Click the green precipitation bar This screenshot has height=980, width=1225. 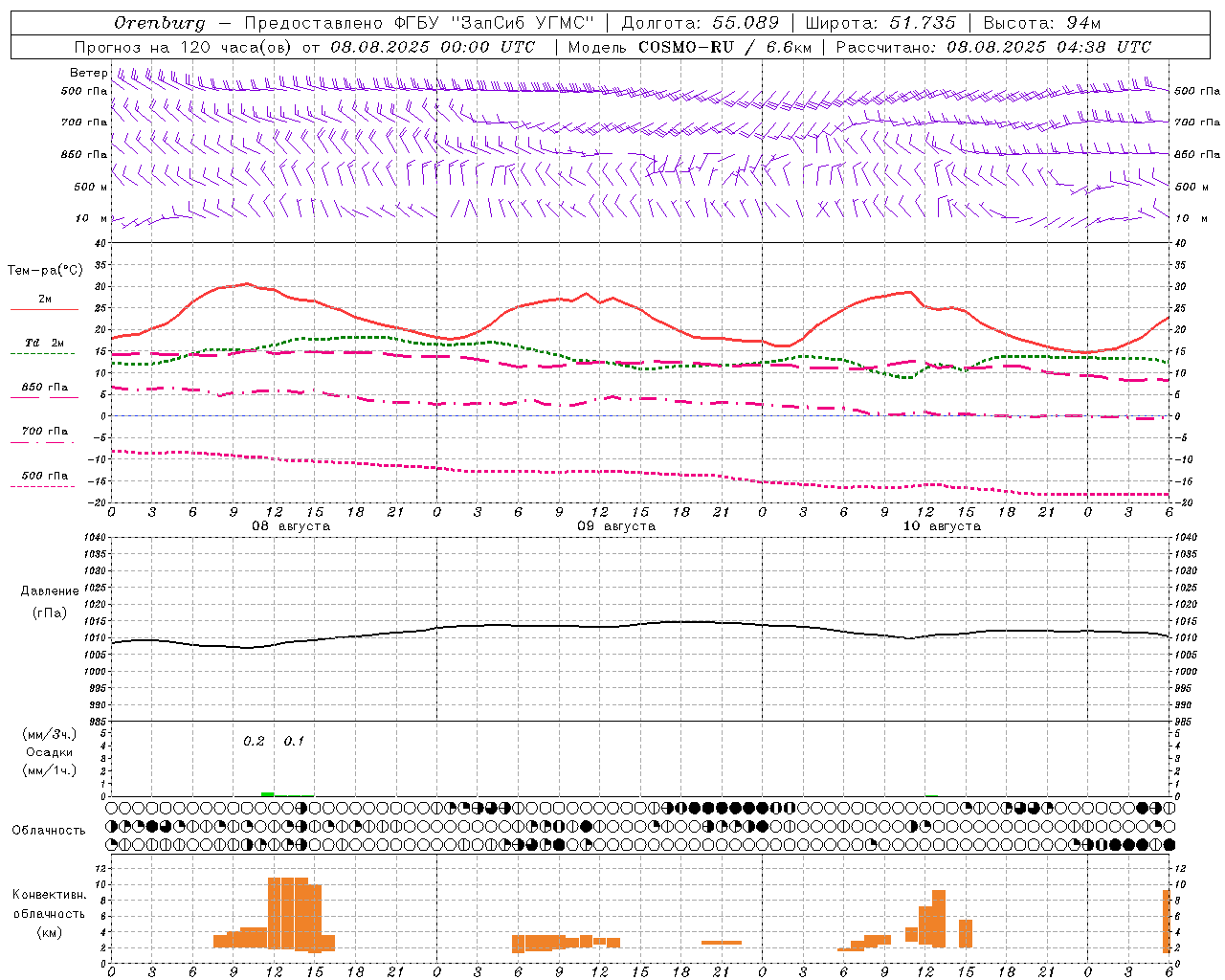[268, 794]
